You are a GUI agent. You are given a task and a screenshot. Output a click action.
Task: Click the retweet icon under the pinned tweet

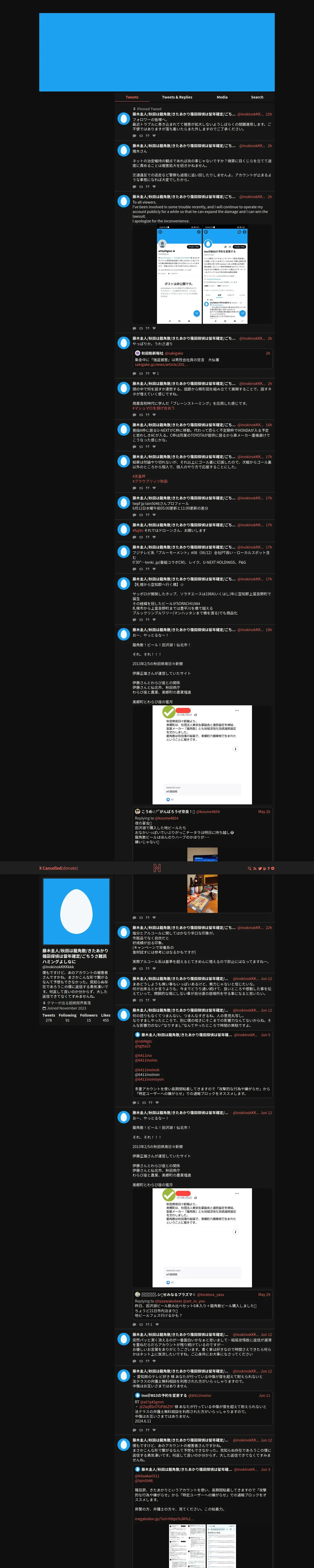141,136
